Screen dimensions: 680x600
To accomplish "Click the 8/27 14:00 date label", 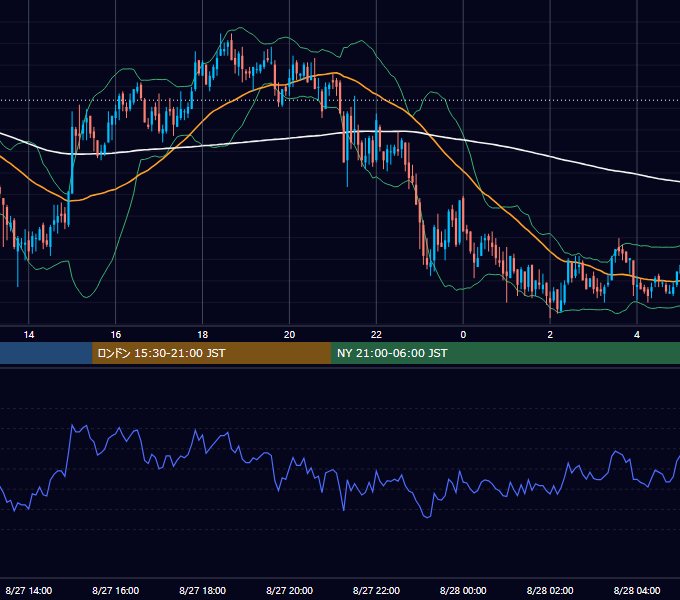I will click(29, 590).
